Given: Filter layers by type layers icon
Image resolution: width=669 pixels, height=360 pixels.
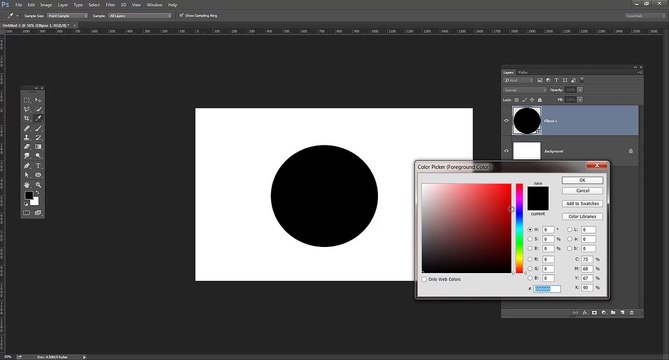Looking at the screenshot, I should pos(556,80).
